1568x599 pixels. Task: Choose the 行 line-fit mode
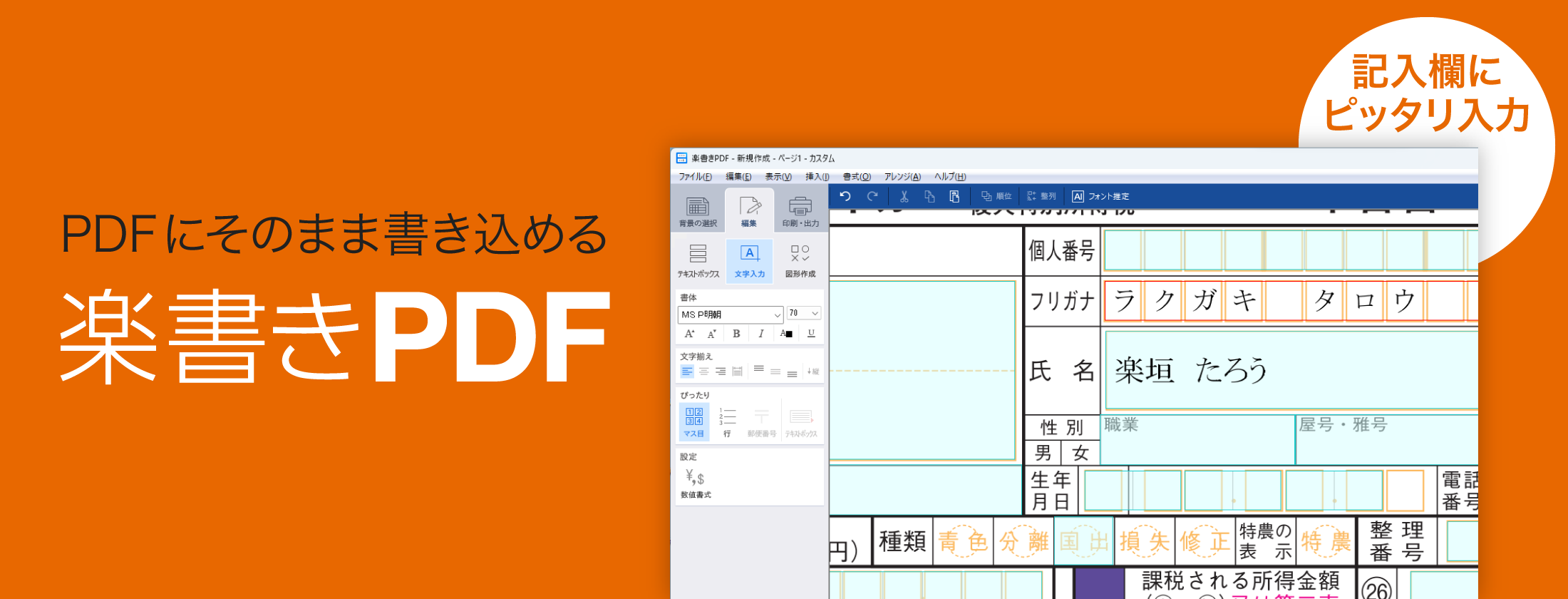click(x=727, y=421)
